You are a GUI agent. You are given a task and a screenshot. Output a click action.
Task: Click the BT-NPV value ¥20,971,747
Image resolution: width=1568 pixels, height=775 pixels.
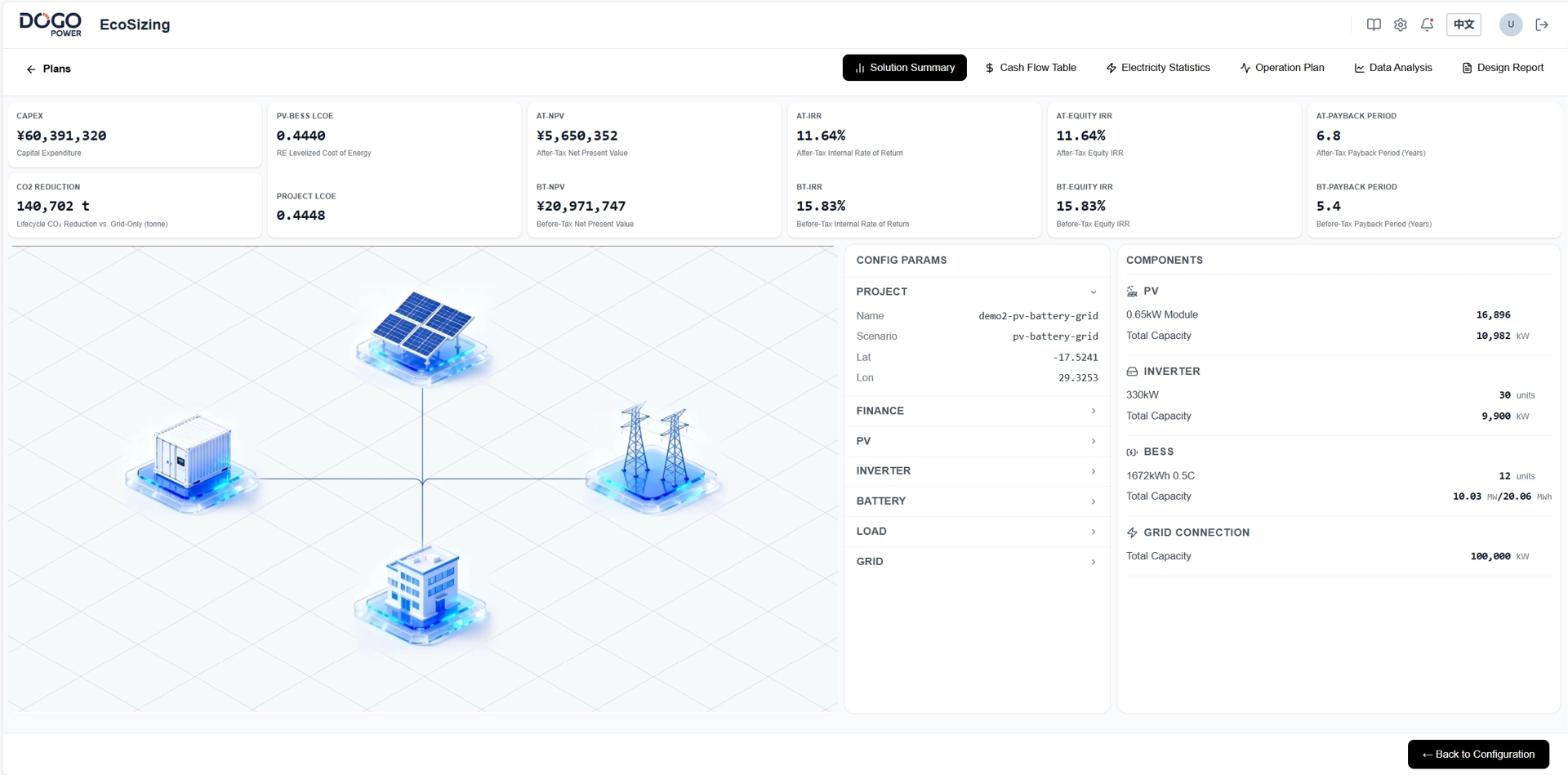(x=581, y=206)
